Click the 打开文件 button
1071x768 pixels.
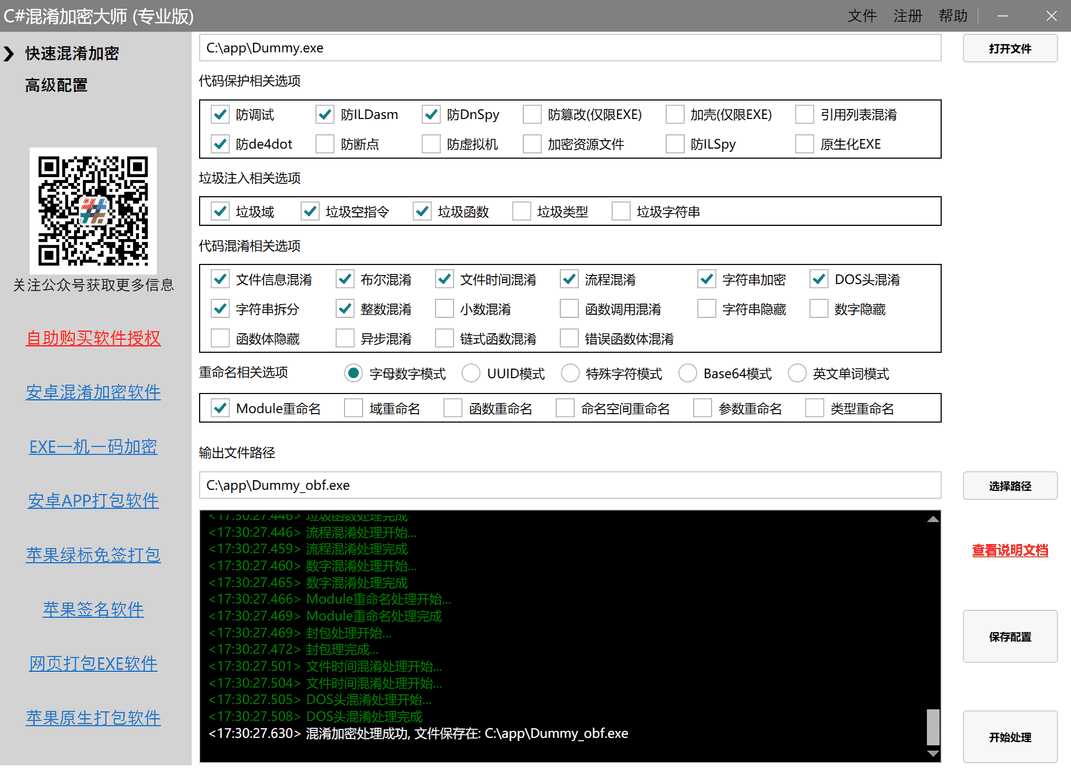[x=1010, y=48]
